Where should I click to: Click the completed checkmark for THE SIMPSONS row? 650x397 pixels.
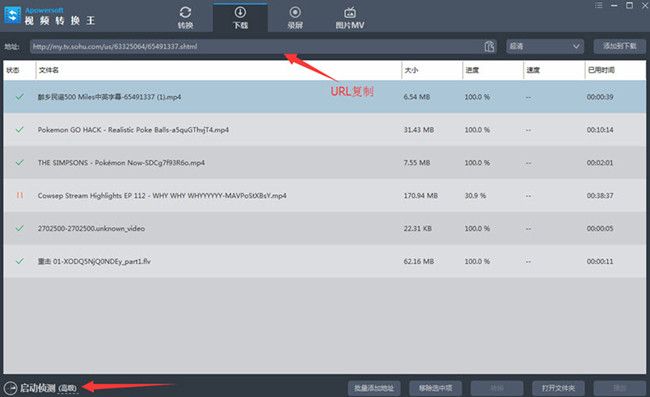click(x=19, y=162)
